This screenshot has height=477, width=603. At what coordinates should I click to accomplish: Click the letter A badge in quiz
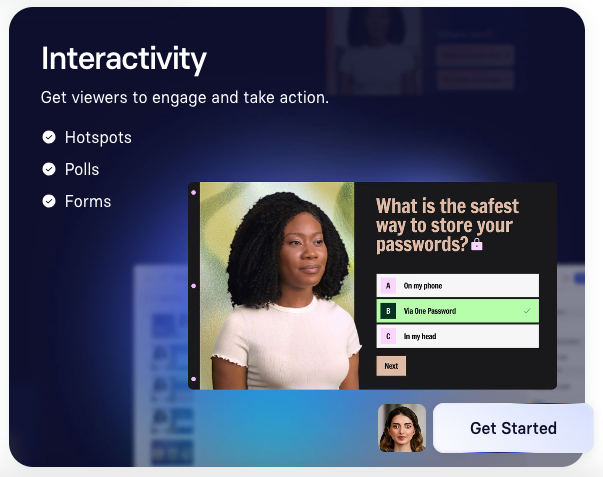pos(388,286)
